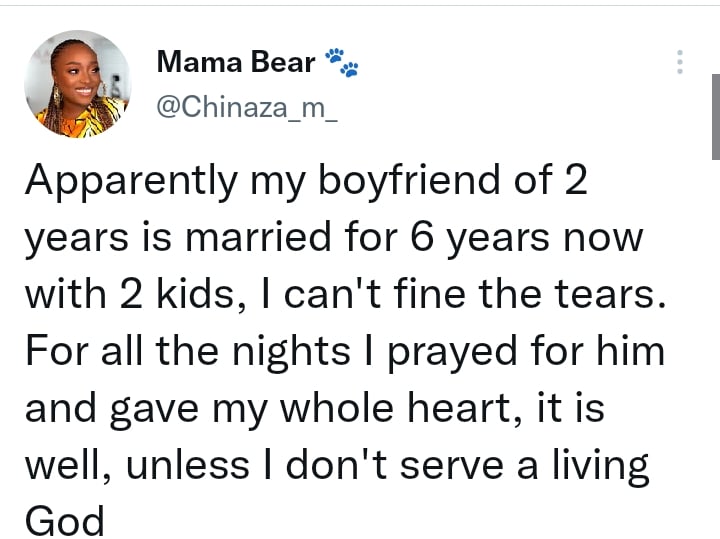The width and height of the screenshot is (720, 539).
Task: Click the word "God" ending the tweet
Action: tap(64, 520)
